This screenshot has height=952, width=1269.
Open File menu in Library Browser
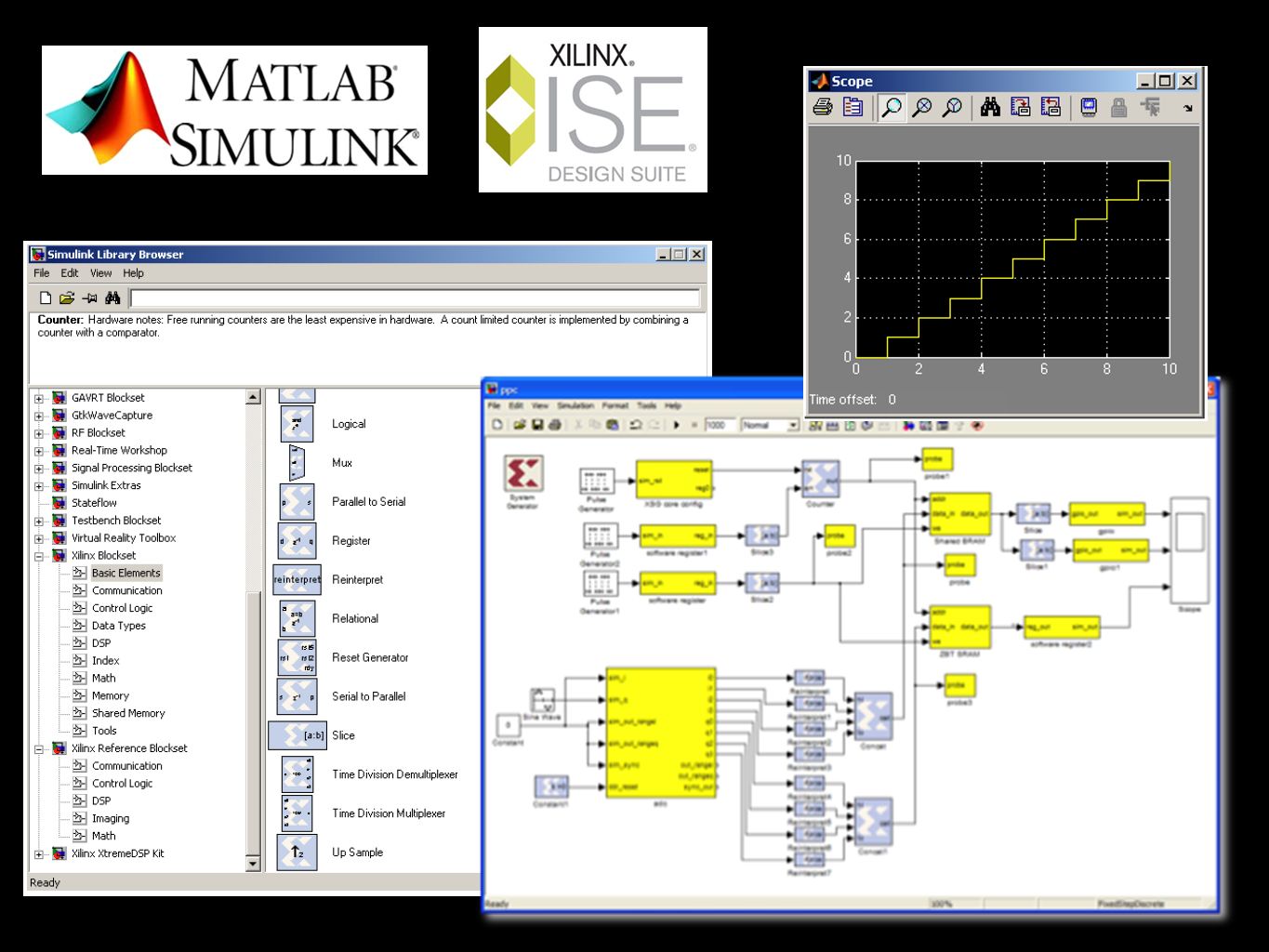pyautogui.click(x=42, y=273)
